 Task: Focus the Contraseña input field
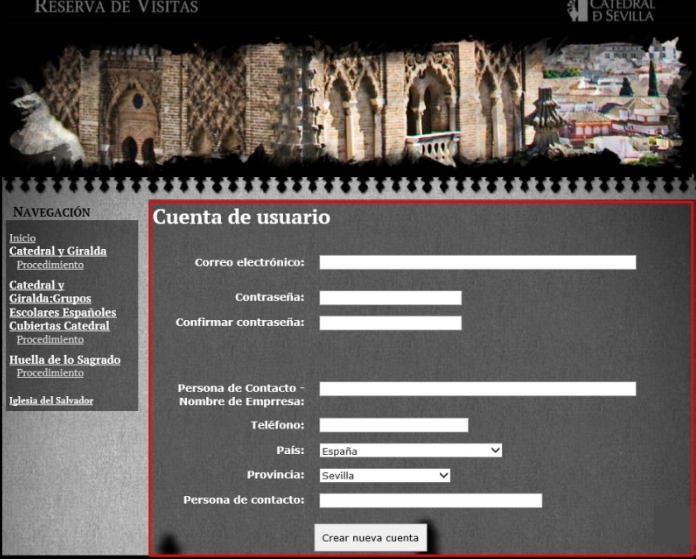(391, 298)
